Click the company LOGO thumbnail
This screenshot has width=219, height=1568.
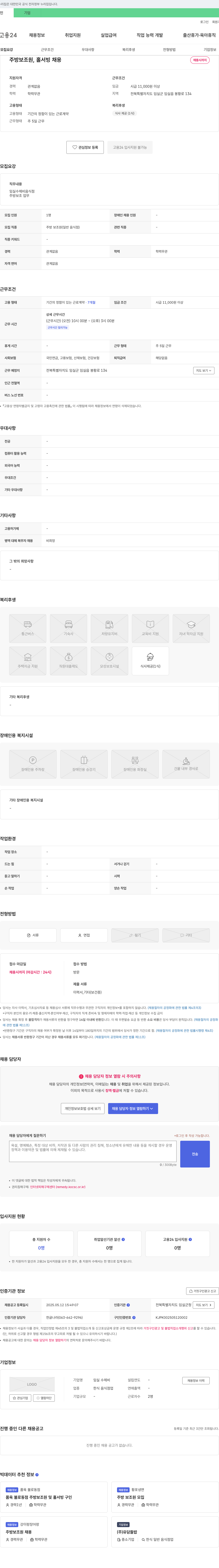point(32,1384)
